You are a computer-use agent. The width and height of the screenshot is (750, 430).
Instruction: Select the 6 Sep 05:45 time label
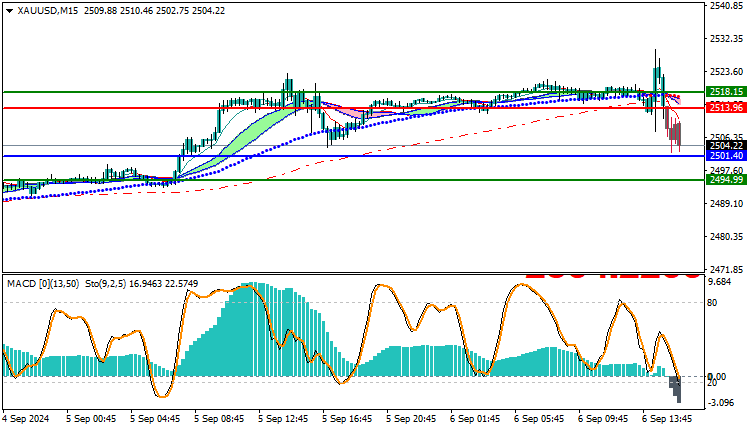pyautogui.click(x=540, y=419)
